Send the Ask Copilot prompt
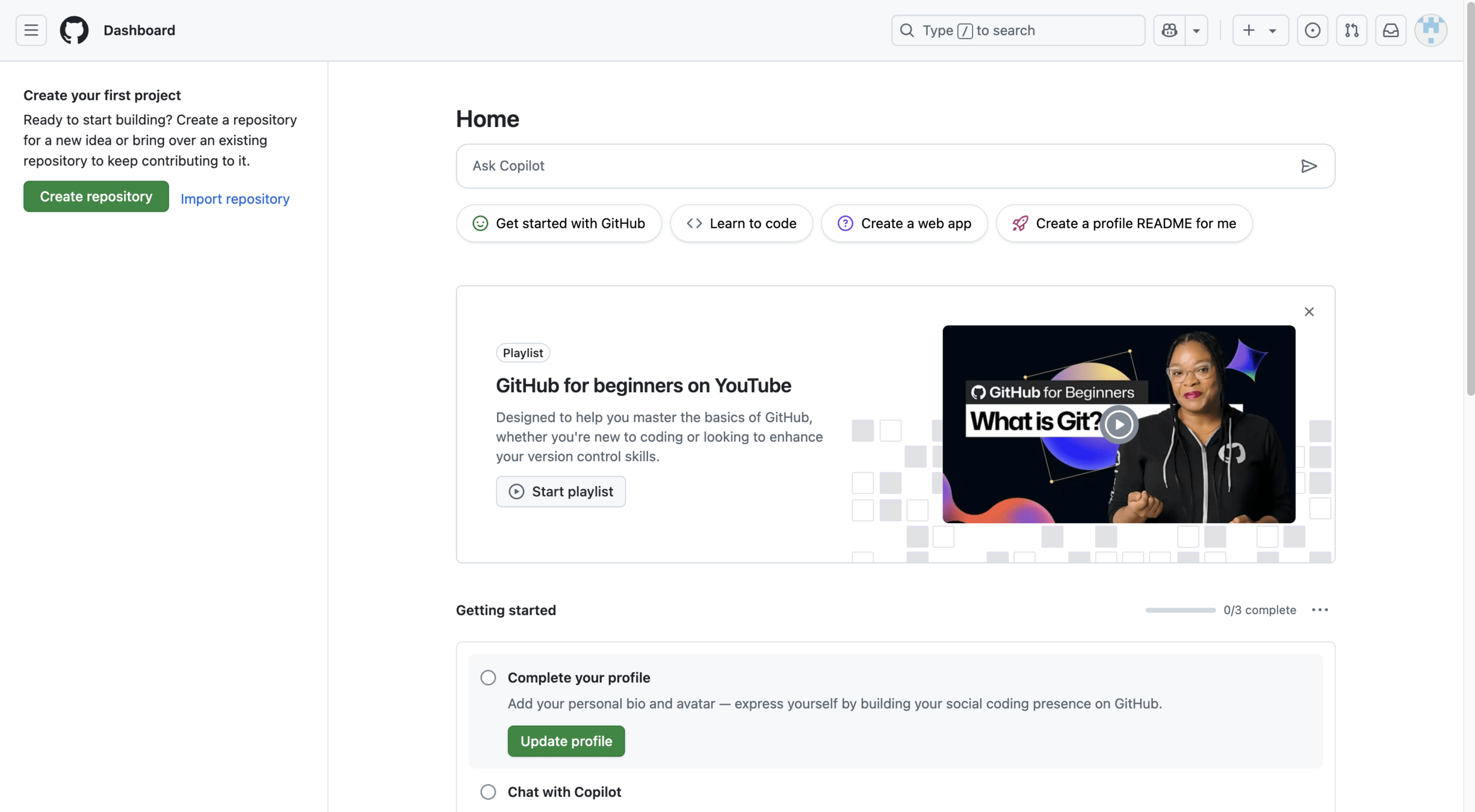 1308,166
